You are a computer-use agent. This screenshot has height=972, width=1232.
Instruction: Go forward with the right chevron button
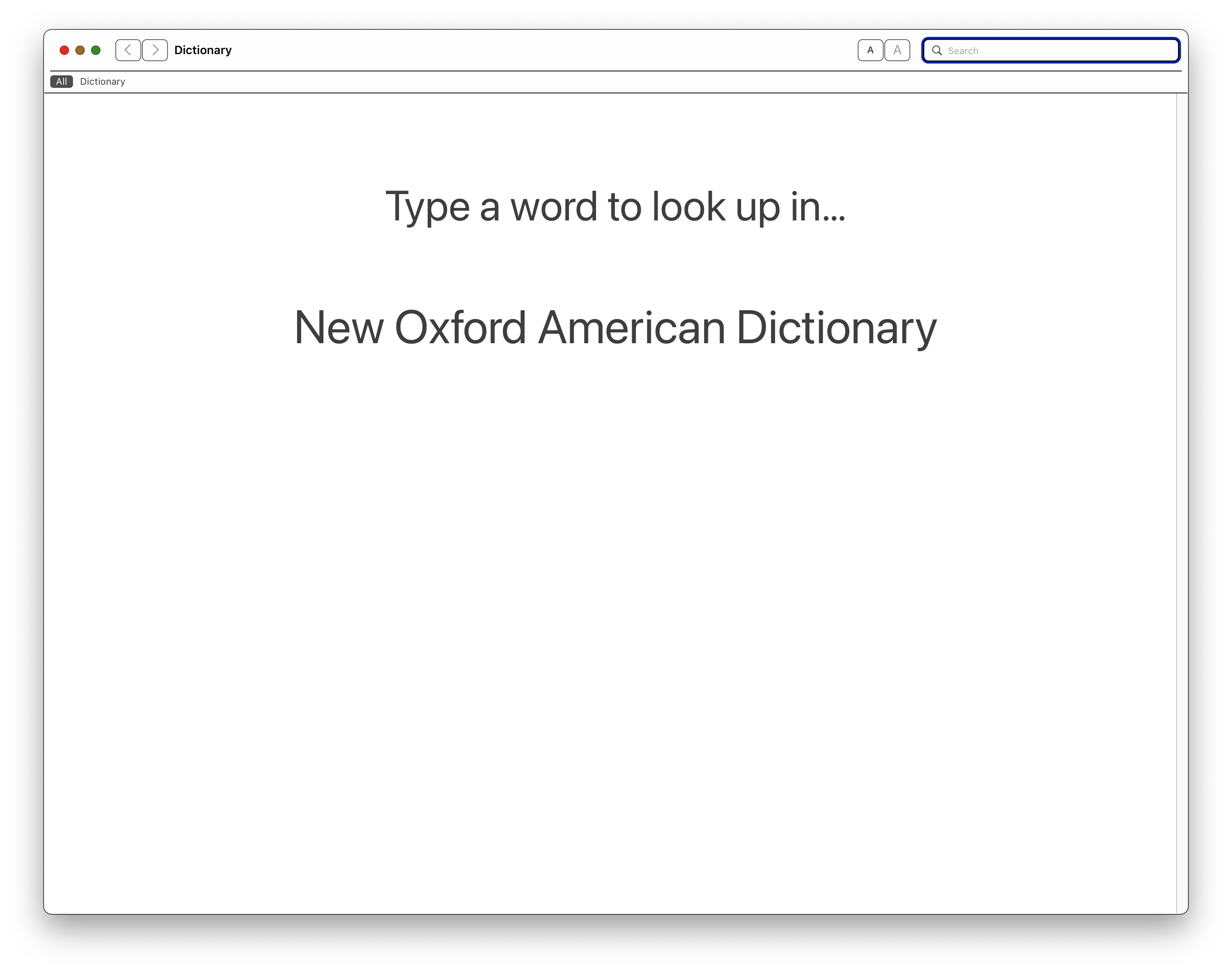pyautogui.click(x=155, y=50)
